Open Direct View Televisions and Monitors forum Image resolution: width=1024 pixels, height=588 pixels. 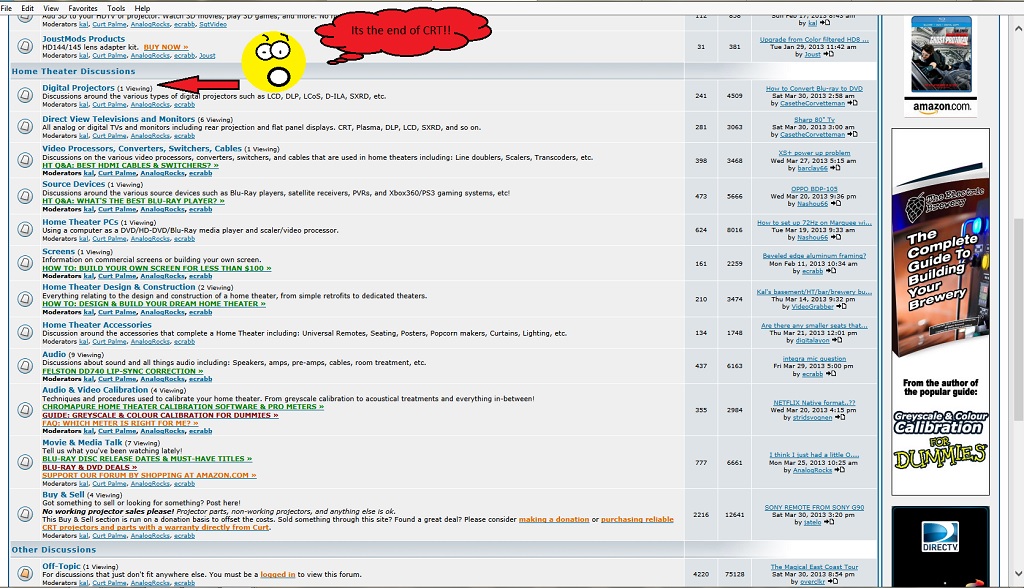(x=118, y=119)
